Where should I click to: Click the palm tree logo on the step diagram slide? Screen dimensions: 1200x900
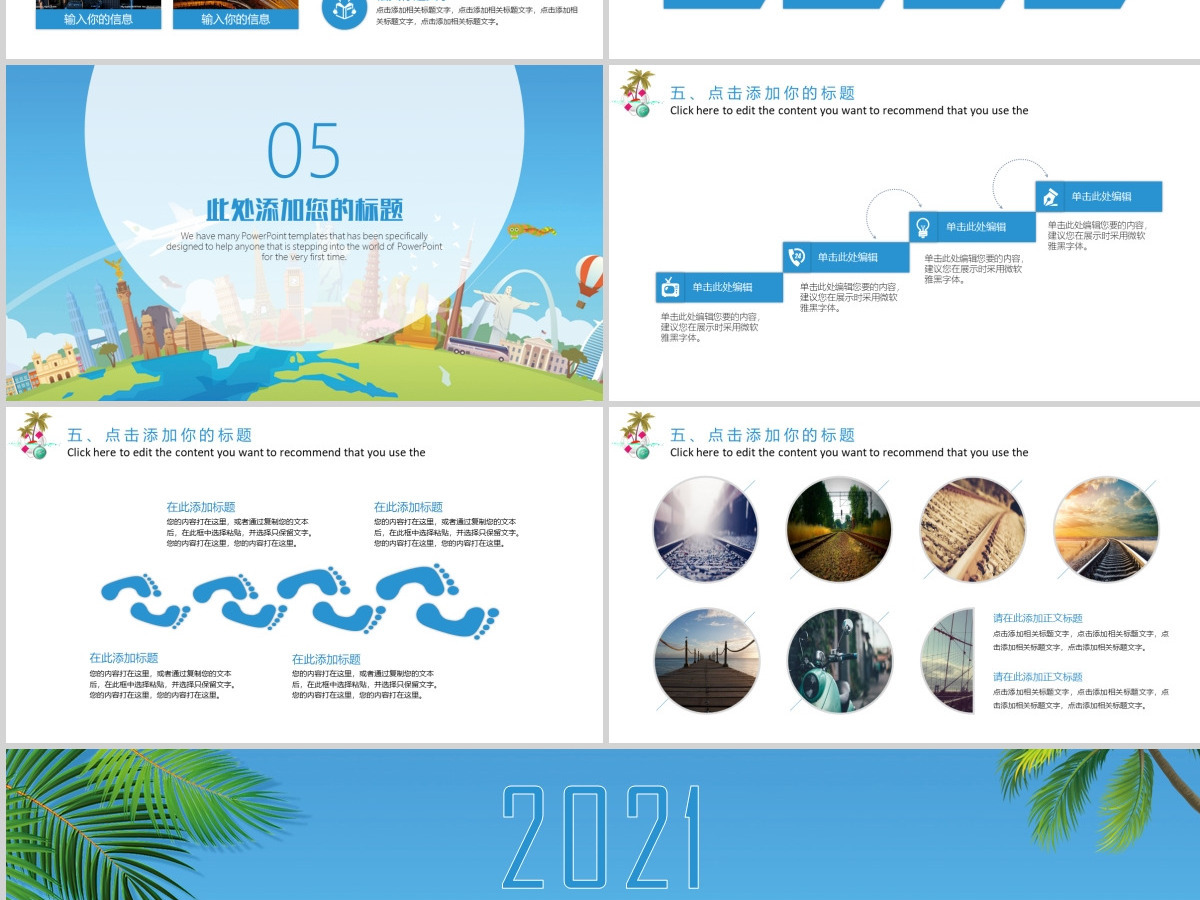pos(636,93)
